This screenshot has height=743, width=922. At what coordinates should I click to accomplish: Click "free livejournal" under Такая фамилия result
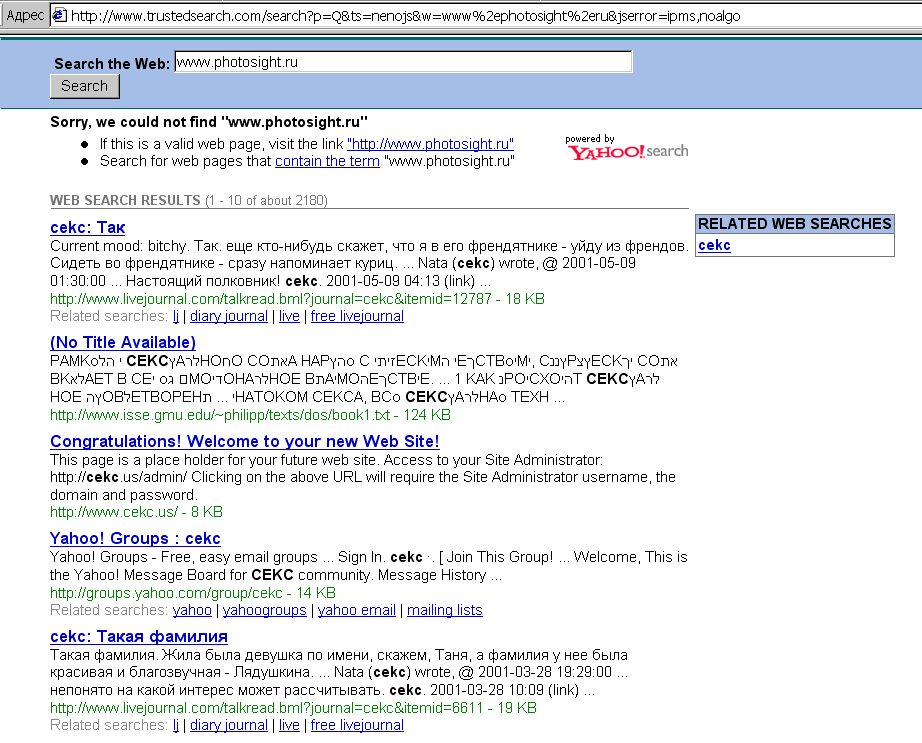(x=357, y=725)
